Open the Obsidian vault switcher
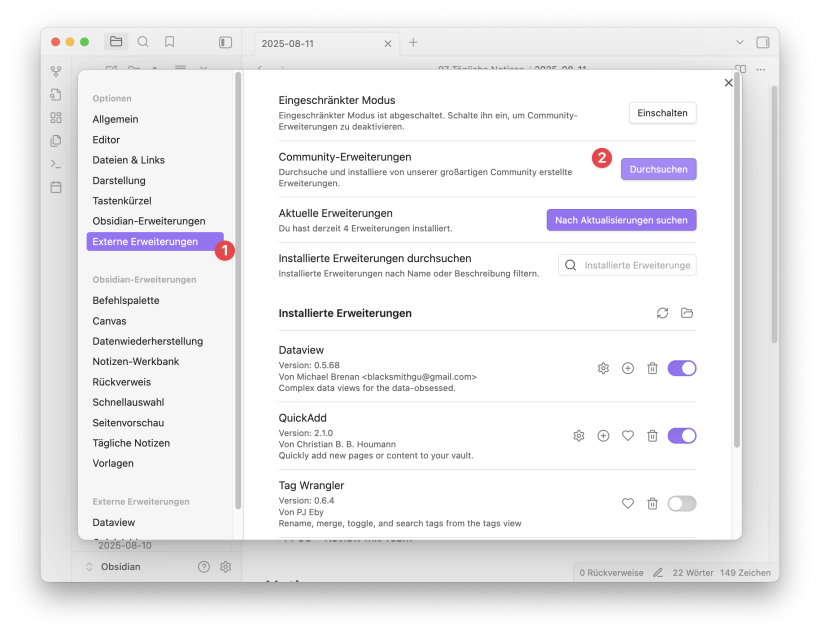 (113, 566)
